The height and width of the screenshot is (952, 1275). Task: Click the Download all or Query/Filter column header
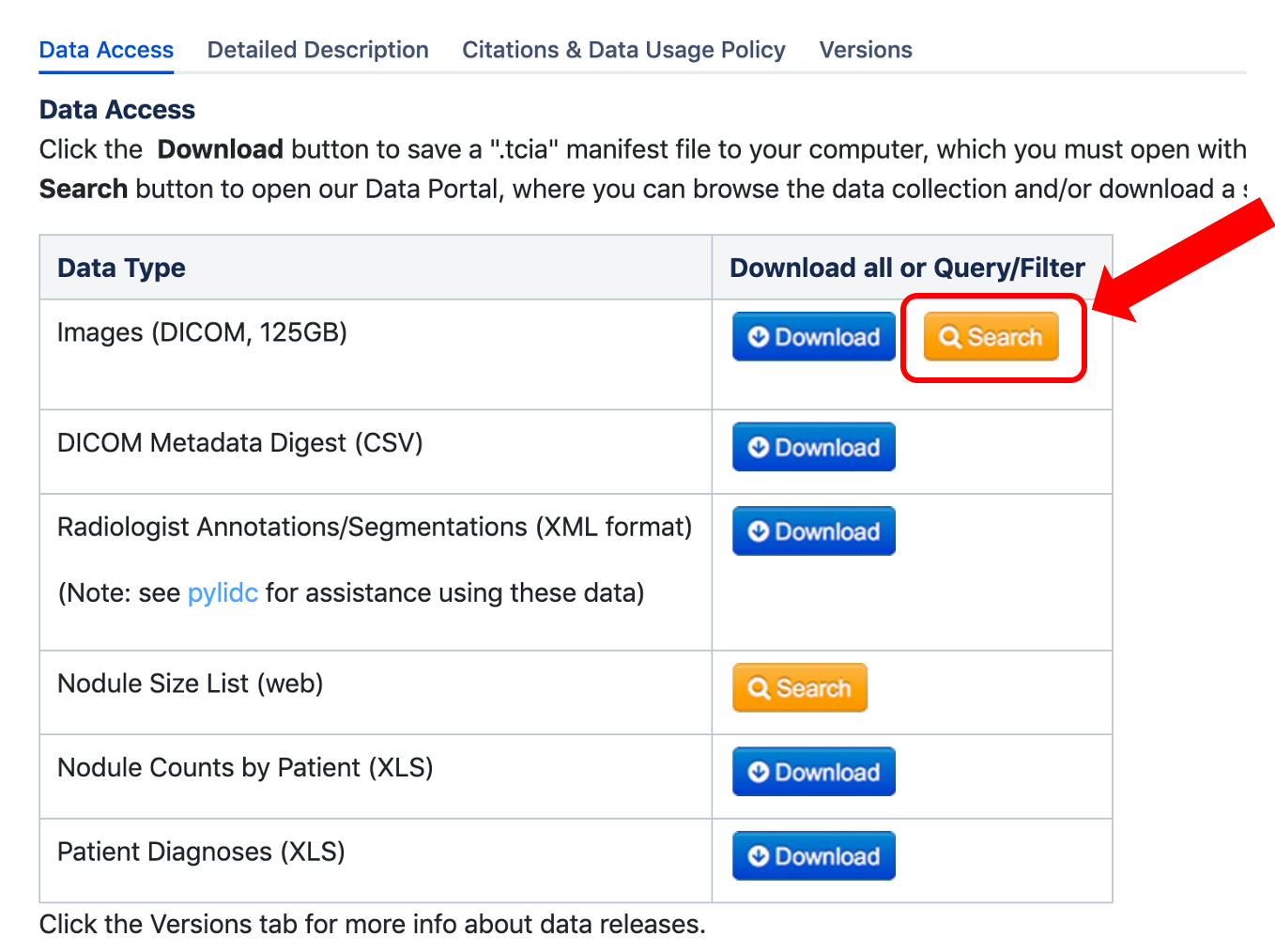click(x=907, y=268)
